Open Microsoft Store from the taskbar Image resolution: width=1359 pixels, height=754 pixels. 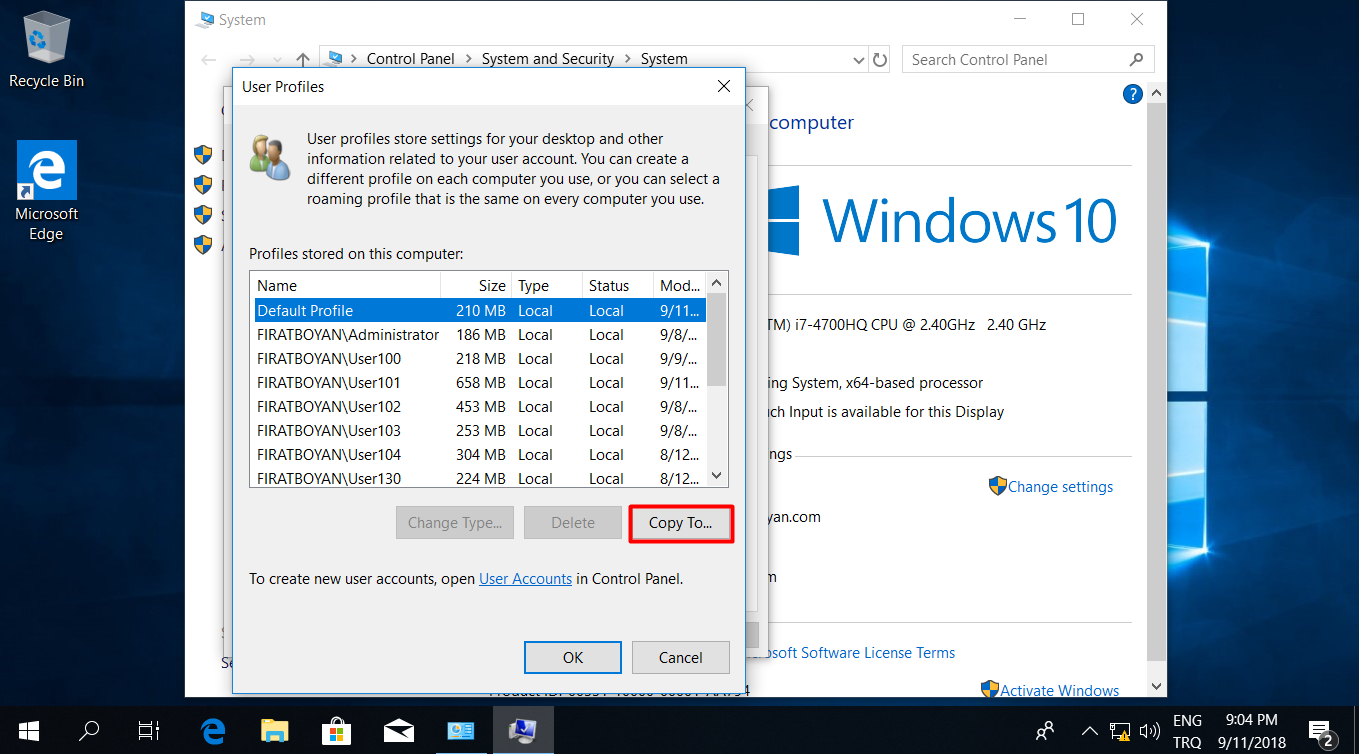[336, 730]
